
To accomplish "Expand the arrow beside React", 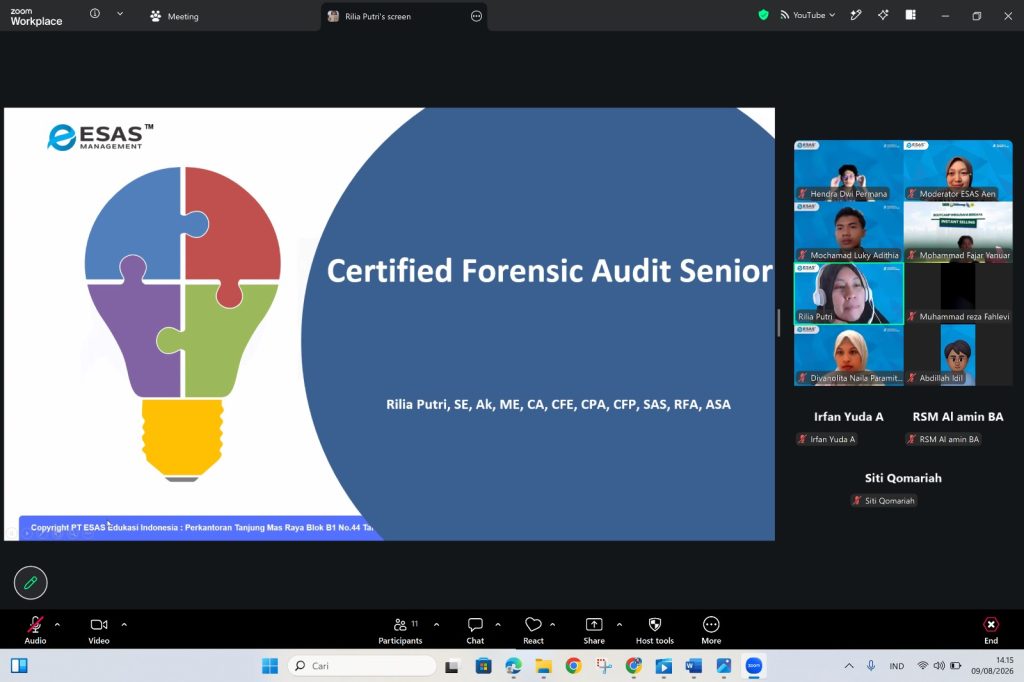I will point(552,625).
